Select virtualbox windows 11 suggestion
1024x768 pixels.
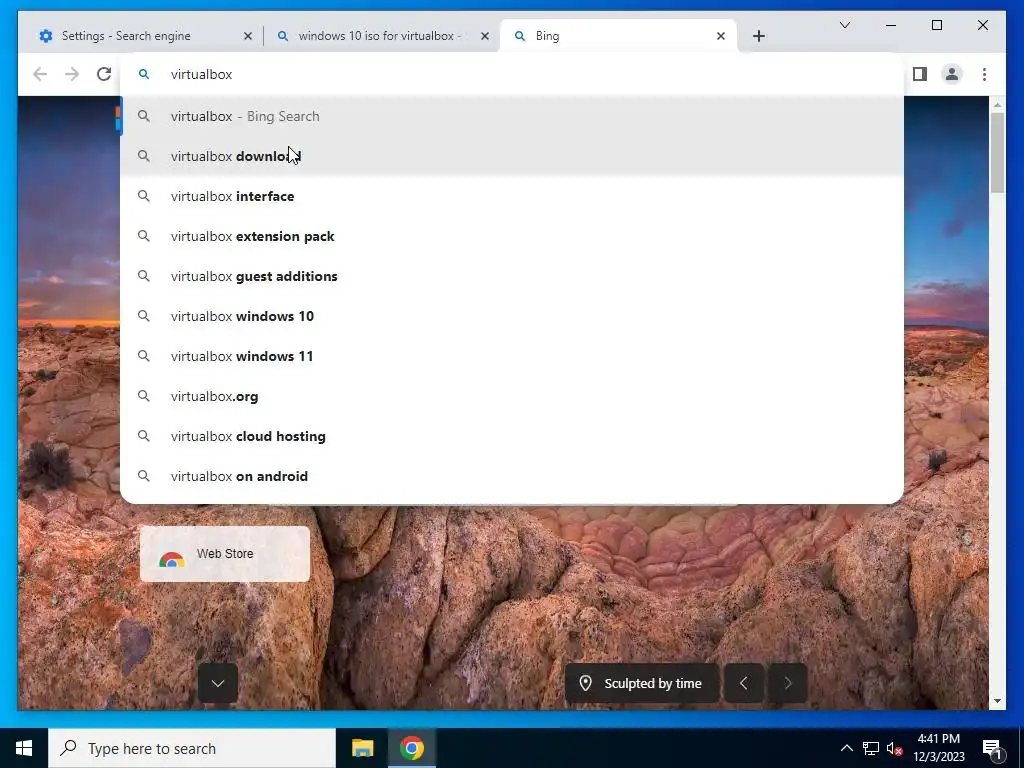tap(512, 356)
